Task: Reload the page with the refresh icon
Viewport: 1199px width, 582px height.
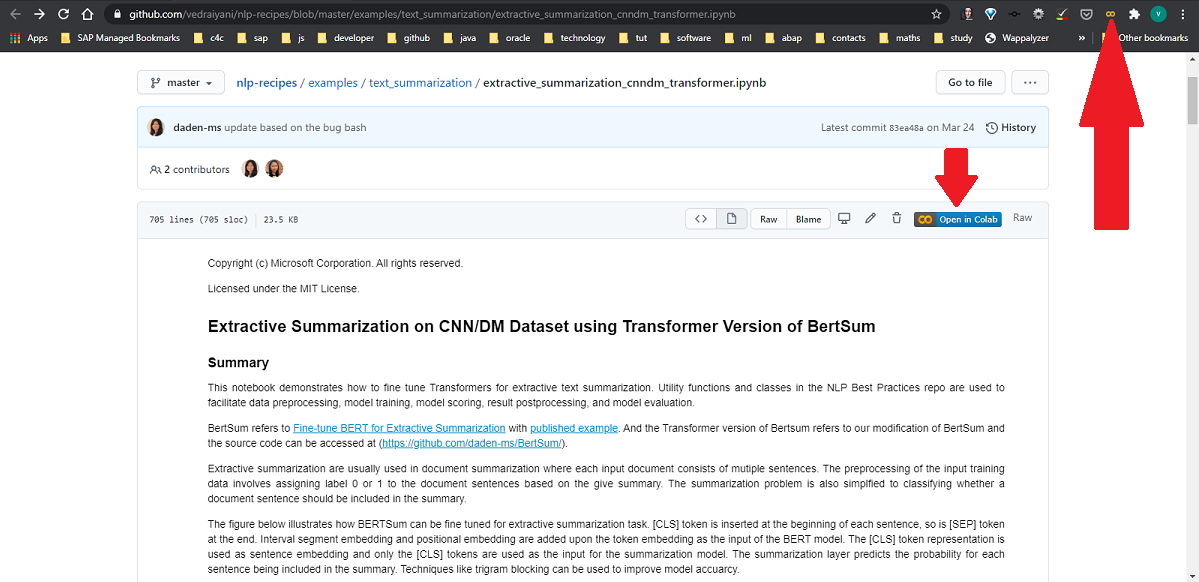Action: (64, 14)
